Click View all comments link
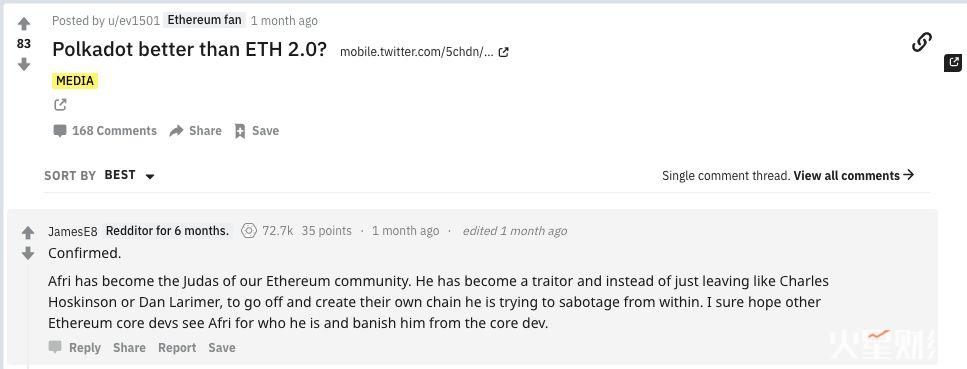This screenshot has width=967, height=369. 854,175
